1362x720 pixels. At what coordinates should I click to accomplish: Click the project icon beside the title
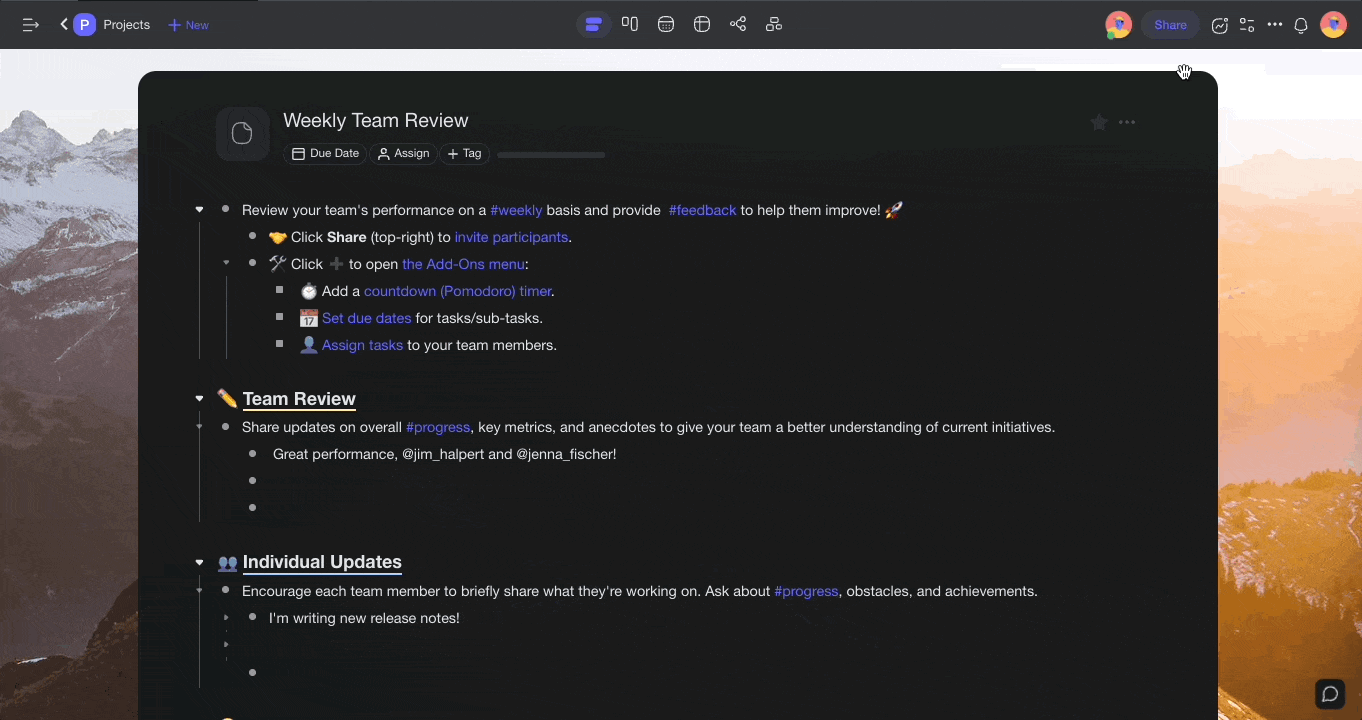click(242, 133)
